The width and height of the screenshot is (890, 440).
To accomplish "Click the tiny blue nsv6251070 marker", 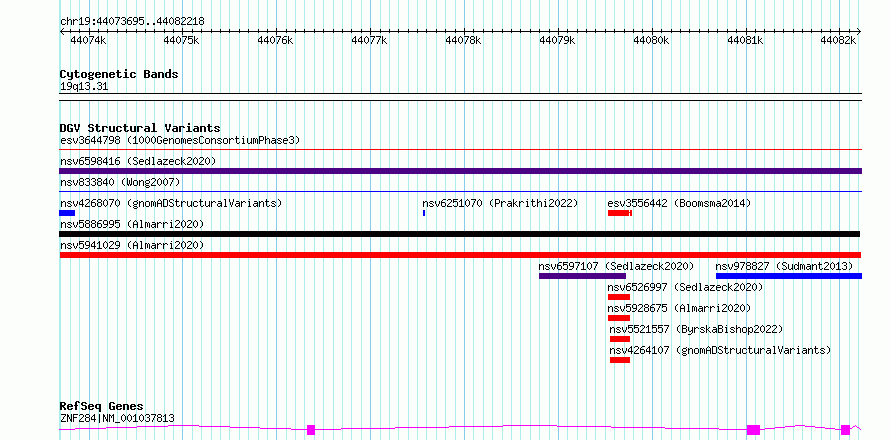I will [x=424, y=213].
